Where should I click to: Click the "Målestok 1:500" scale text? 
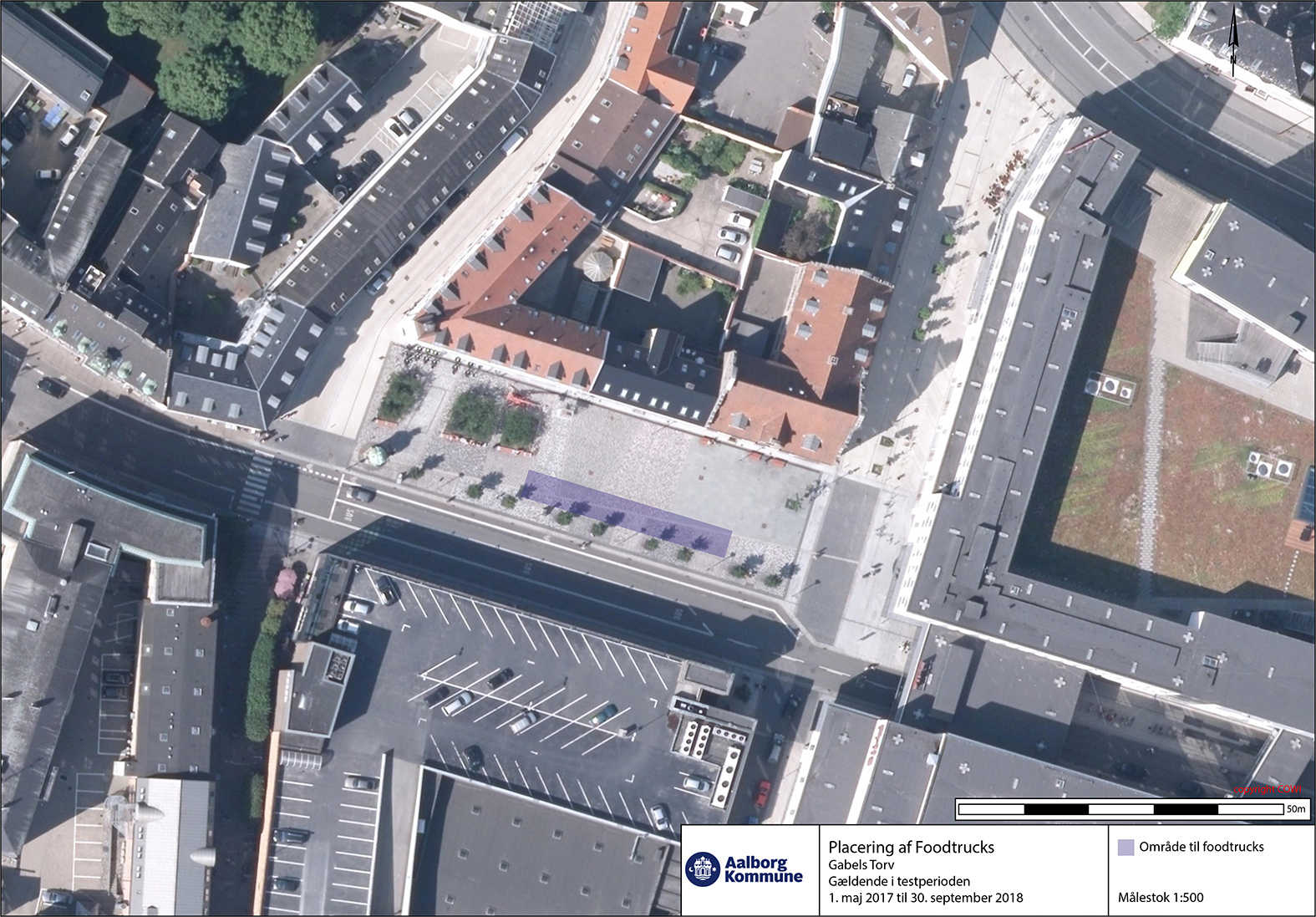coord(1161,898)
